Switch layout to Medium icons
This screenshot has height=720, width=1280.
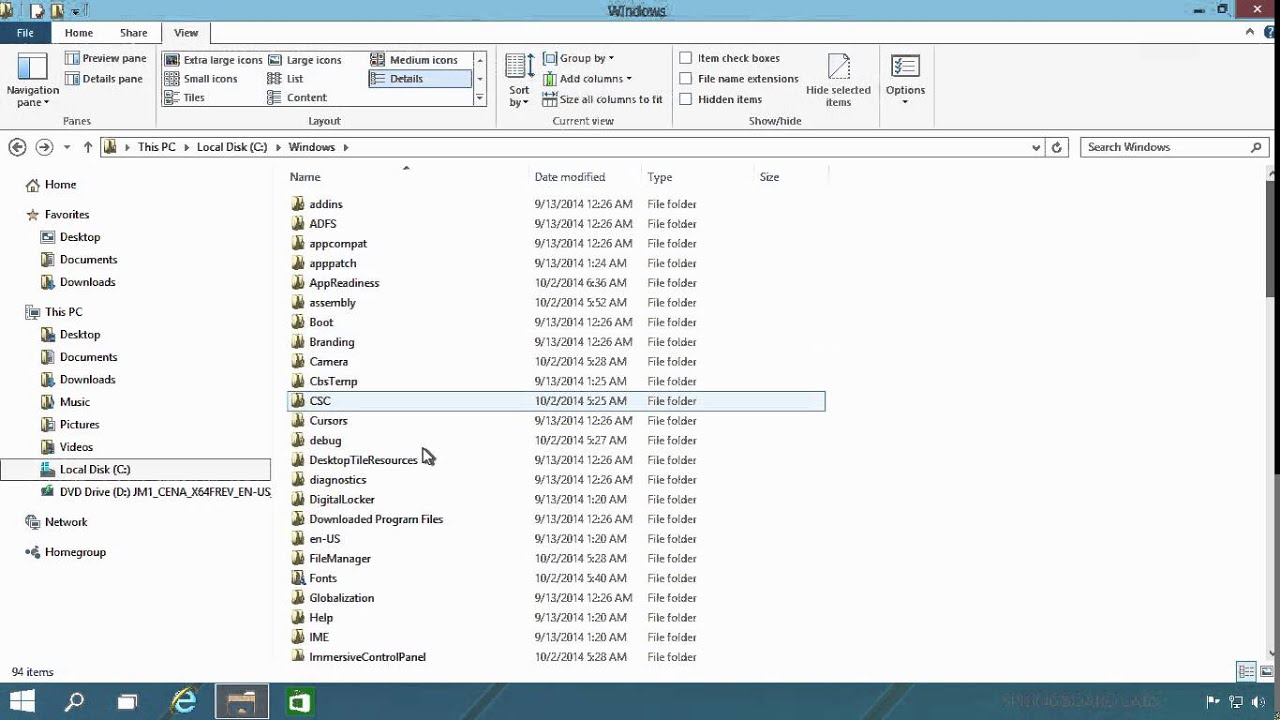tap(415, 60)
